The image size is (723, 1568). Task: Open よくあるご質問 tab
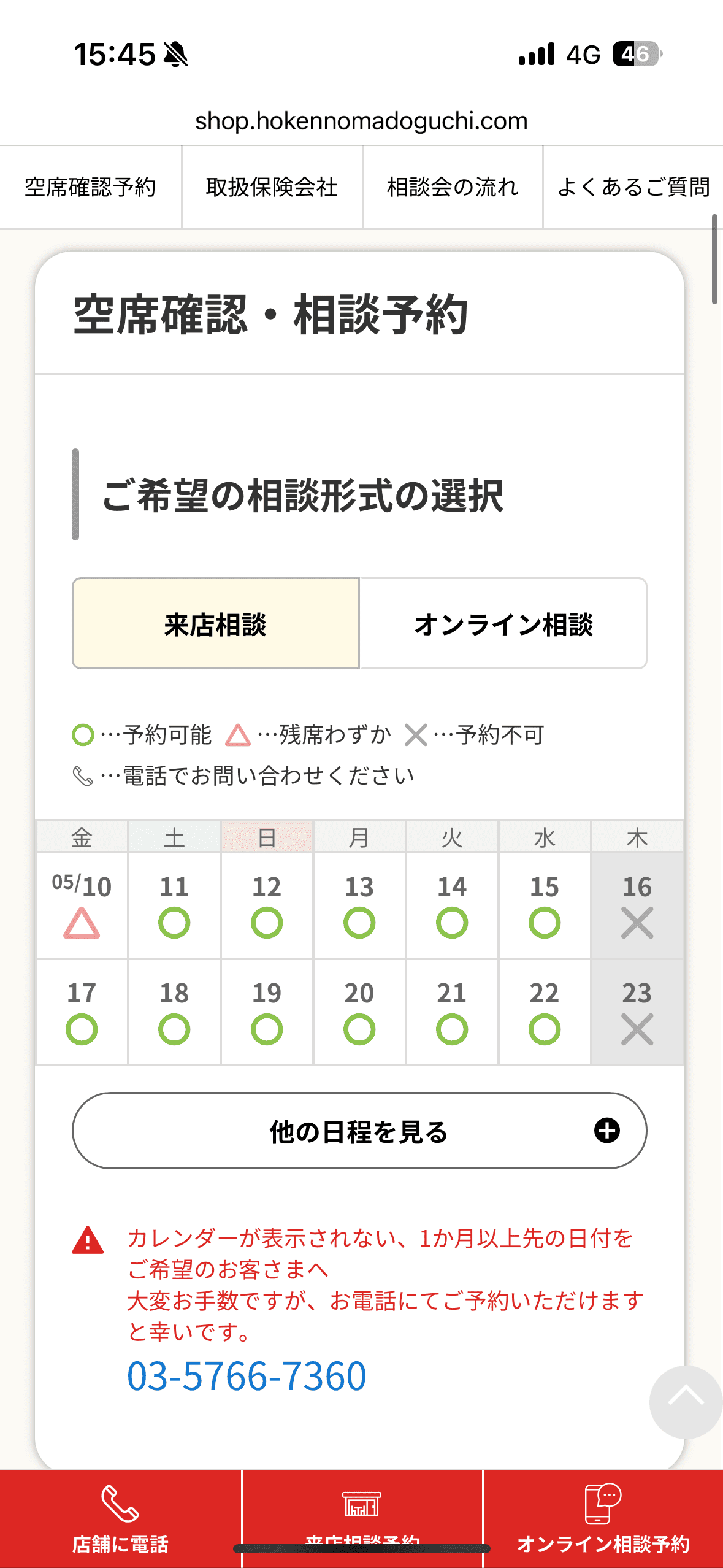(633, 187)
